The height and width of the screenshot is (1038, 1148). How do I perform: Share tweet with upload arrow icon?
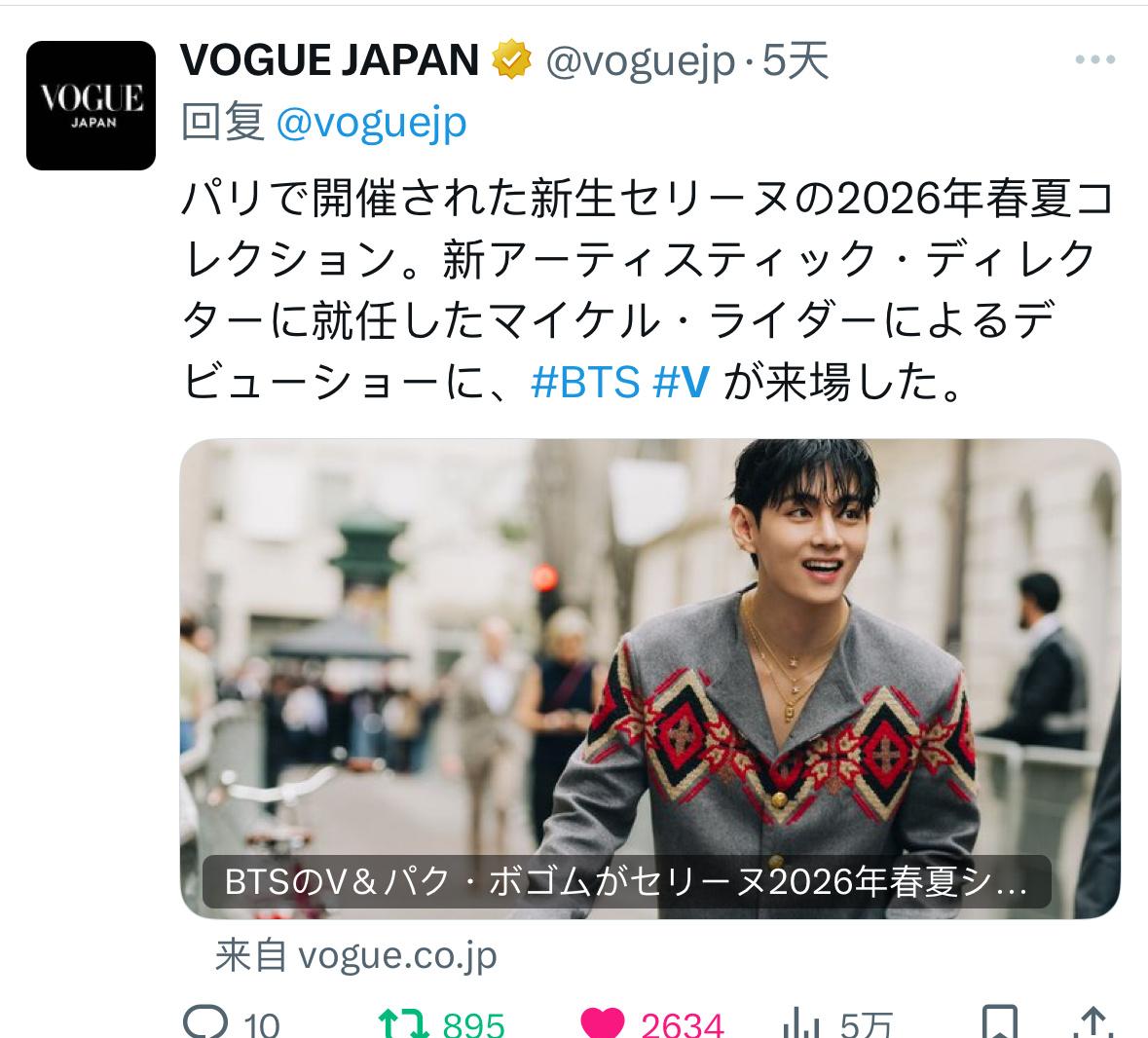pyautogui.click(x=1093, y=1022)
